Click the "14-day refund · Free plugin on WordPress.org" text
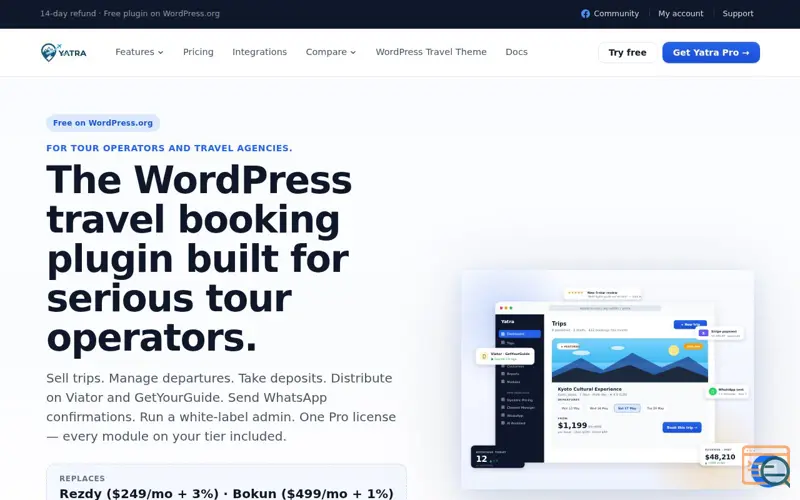Screen dimensions: 800x500 pyautogui.click(x=130, y=14)
